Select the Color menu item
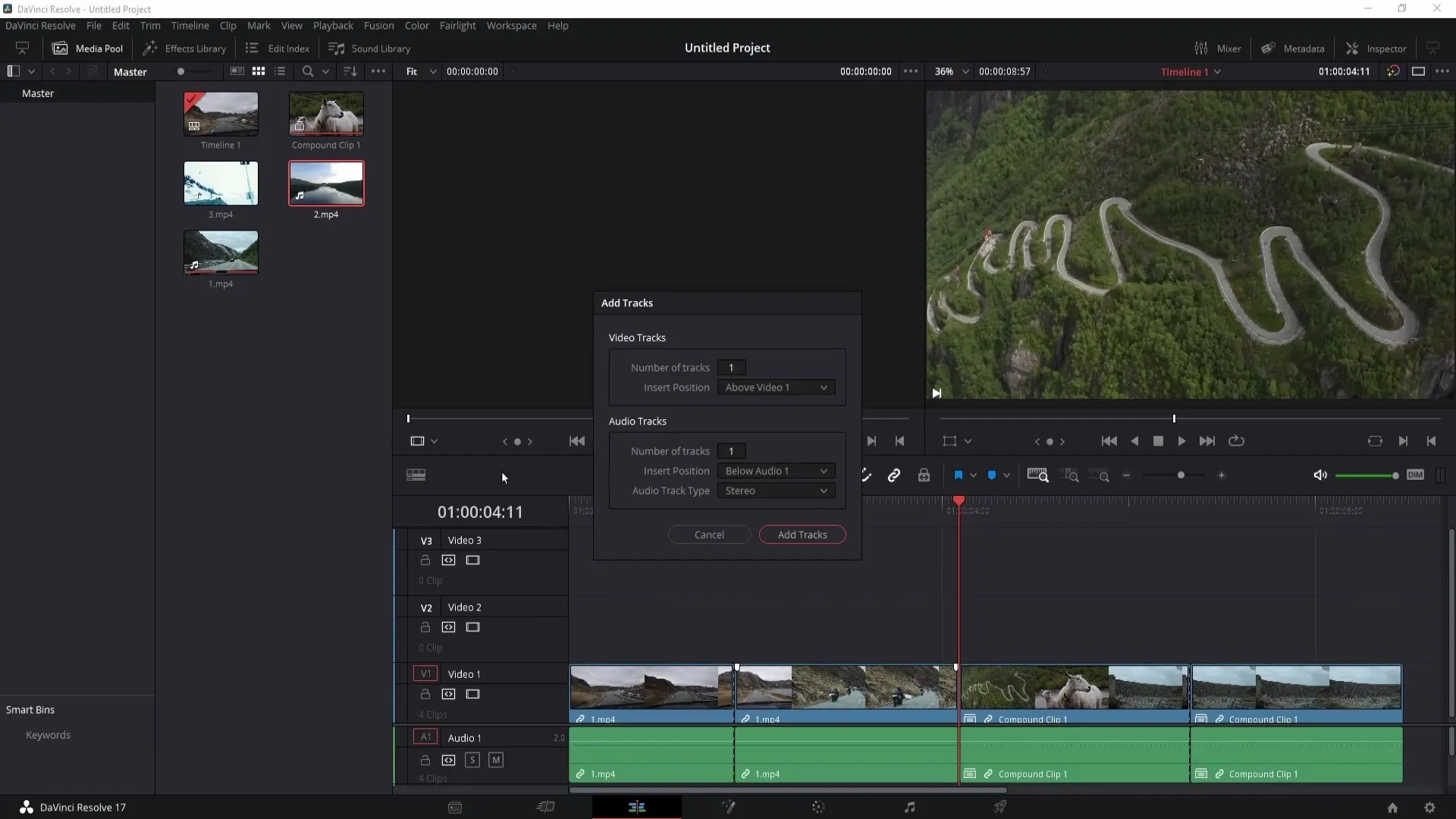Screen dimensions: 1456x819 pos(417,25)
